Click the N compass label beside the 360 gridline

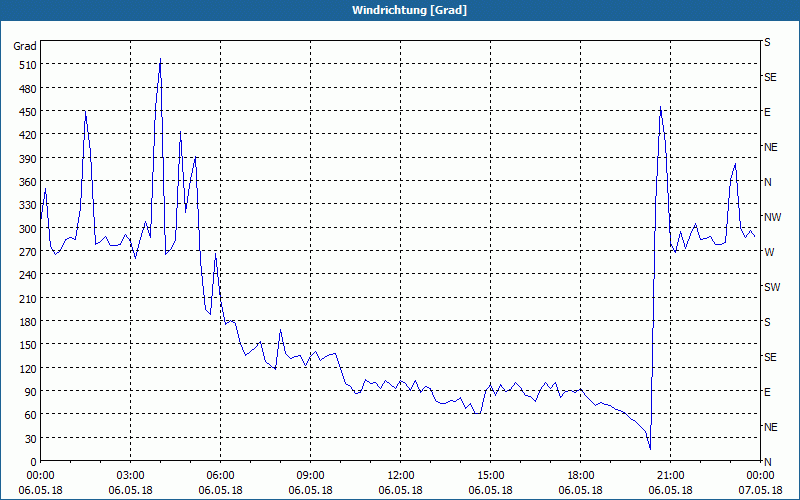tap(767, 182)
